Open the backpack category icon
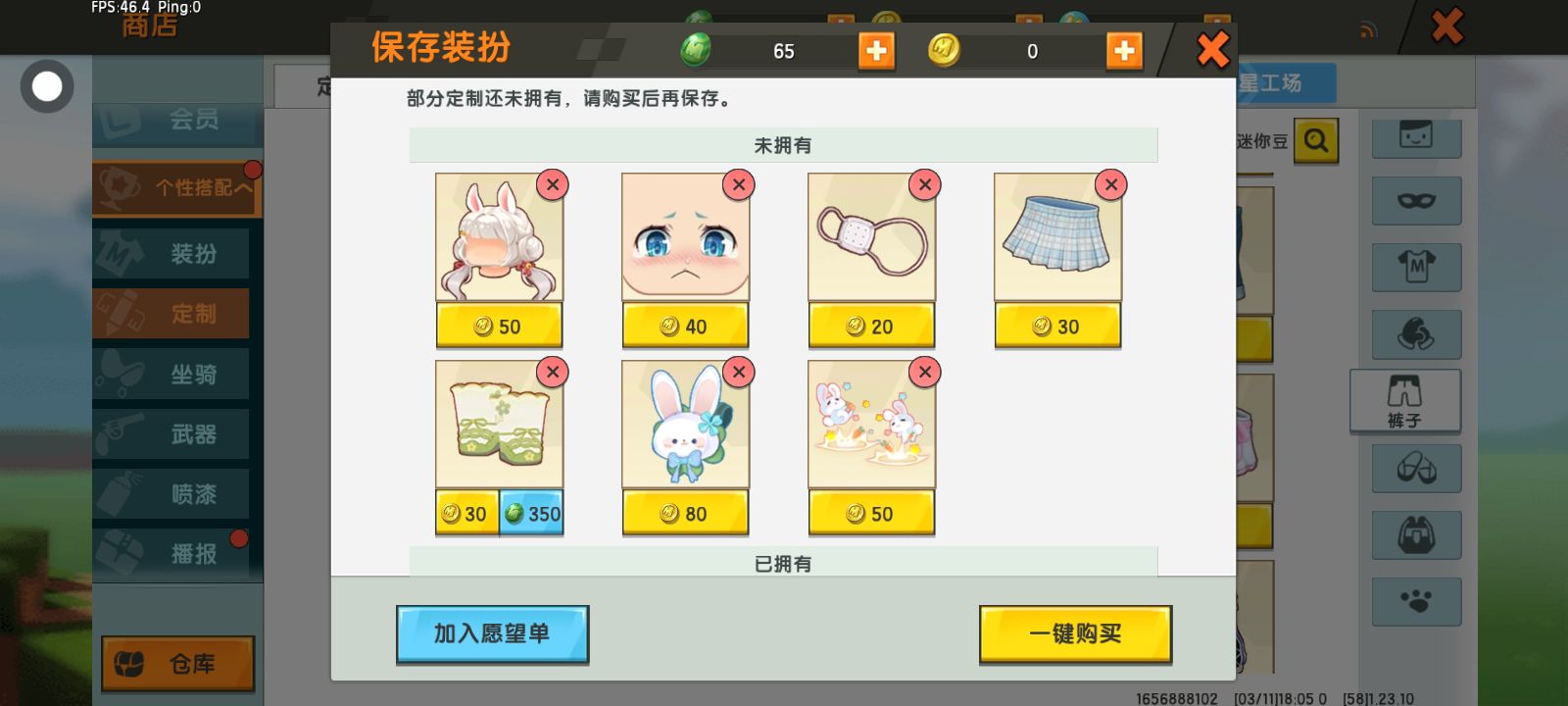This screenshot has width=1568, height=706. tap(1416, 535)
